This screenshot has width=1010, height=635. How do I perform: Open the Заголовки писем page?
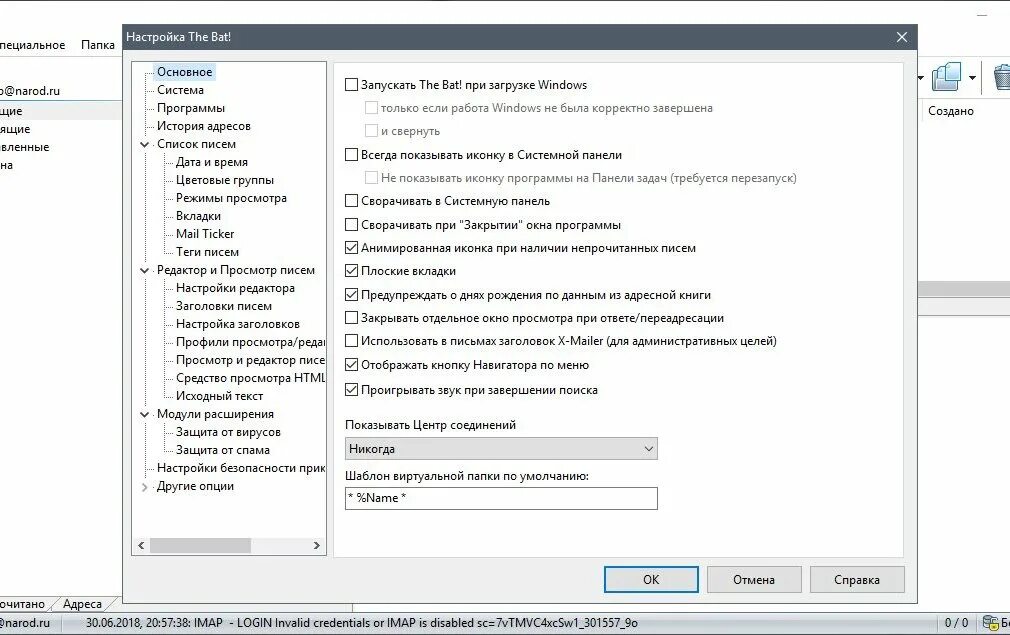tap(224, 307)
